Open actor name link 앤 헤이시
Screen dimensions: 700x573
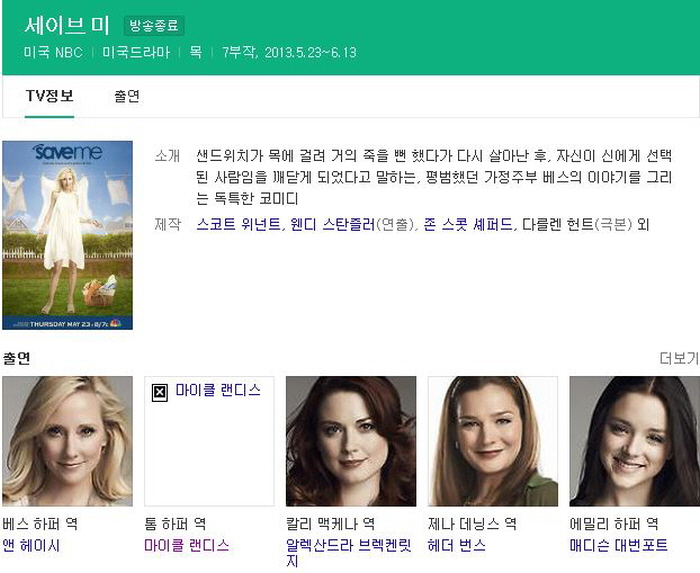pos(31,545)
